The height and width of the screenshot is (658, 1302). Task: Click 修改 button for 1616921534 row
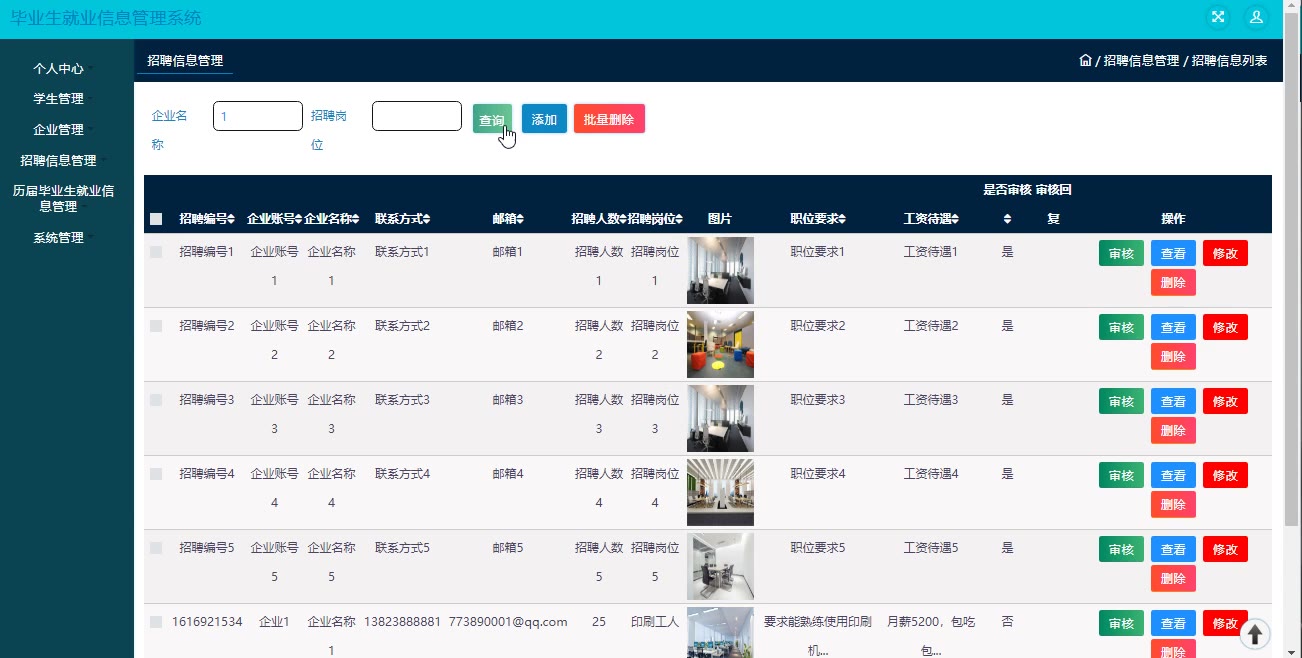pyautogui.click(x=1225, y=623)
